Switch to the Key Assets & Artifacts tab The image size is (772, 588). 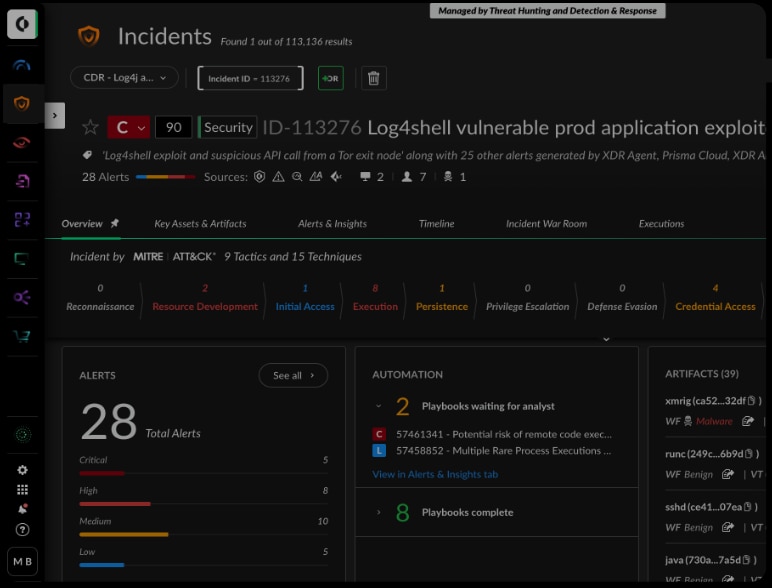tap(200, 223)
